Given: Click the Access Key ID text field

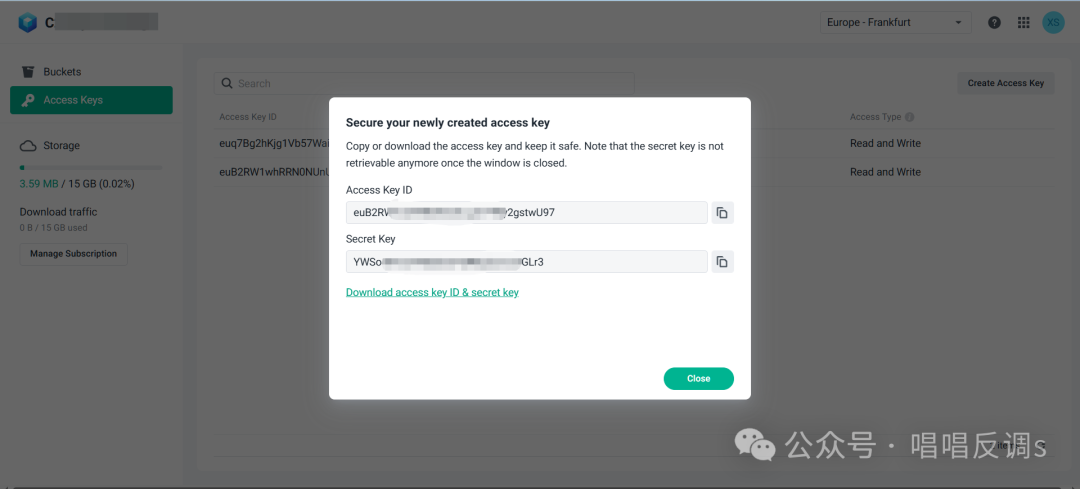Looking at the screenshot, I should coord(526,212).
